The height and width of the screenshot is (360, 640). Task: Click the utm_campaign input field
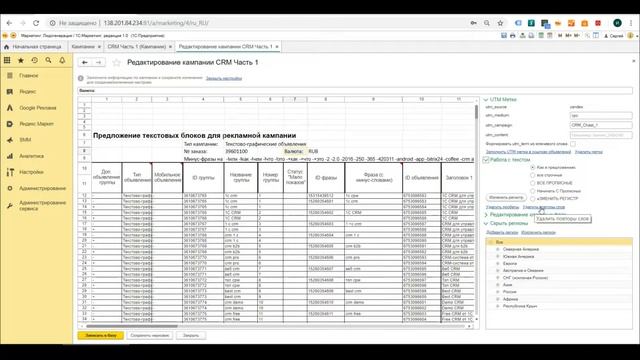(601, 125)
